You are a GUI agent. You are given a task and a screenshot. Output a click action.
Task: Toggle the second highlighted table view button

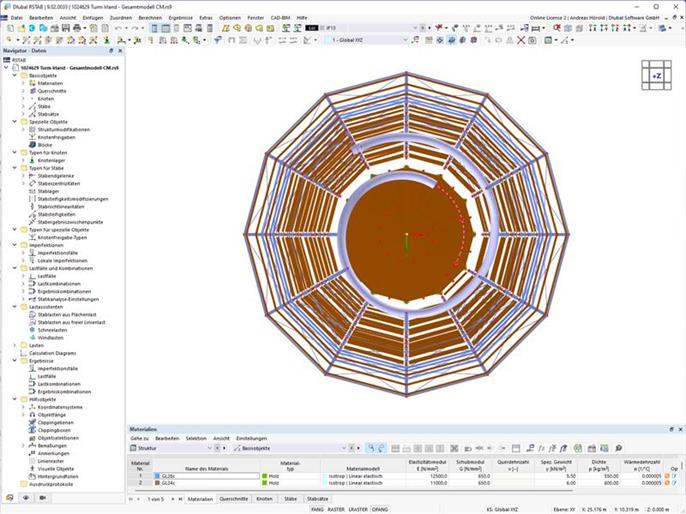(x=166, y=28)
